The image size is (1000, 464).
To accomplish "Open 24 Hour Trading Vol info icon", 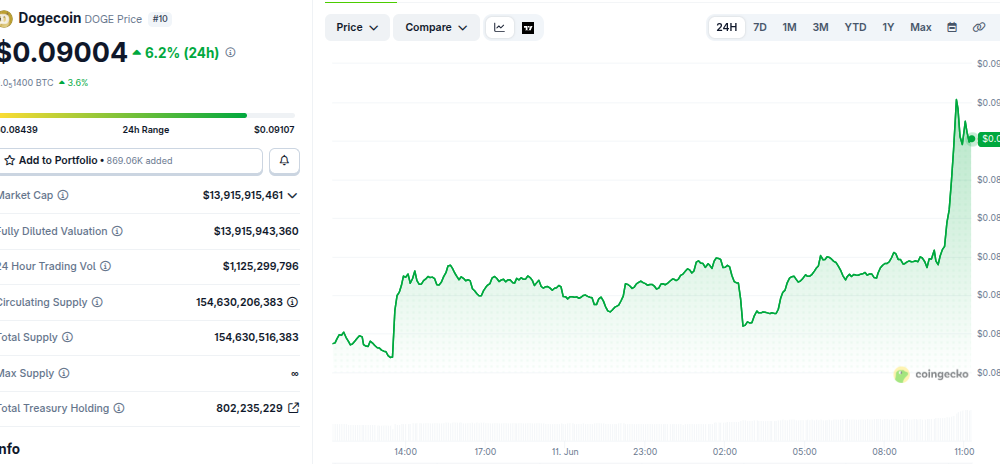I will click(106, 266).
